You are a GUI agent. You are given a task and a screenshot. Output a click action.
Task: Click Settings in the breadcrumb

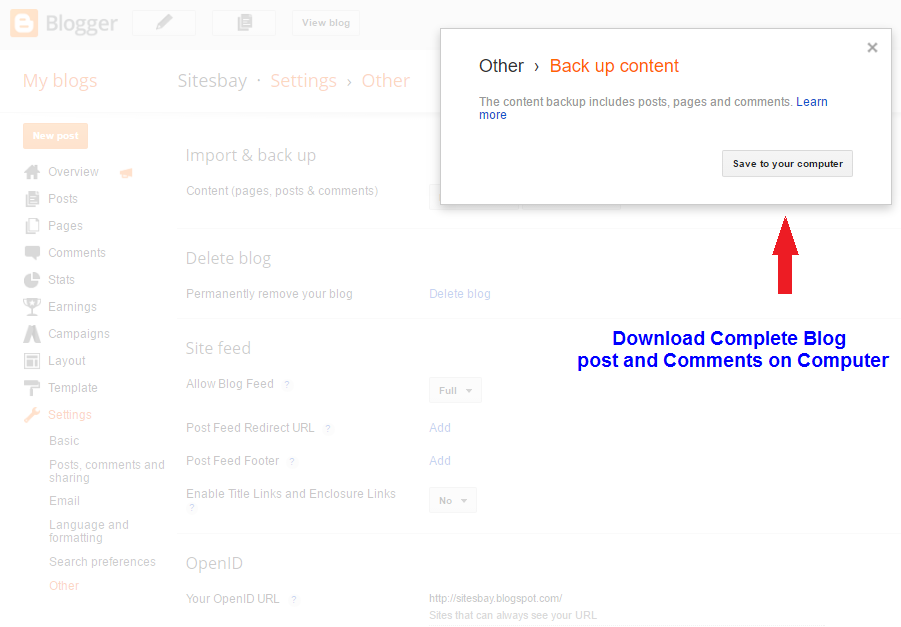coord(303,81)
